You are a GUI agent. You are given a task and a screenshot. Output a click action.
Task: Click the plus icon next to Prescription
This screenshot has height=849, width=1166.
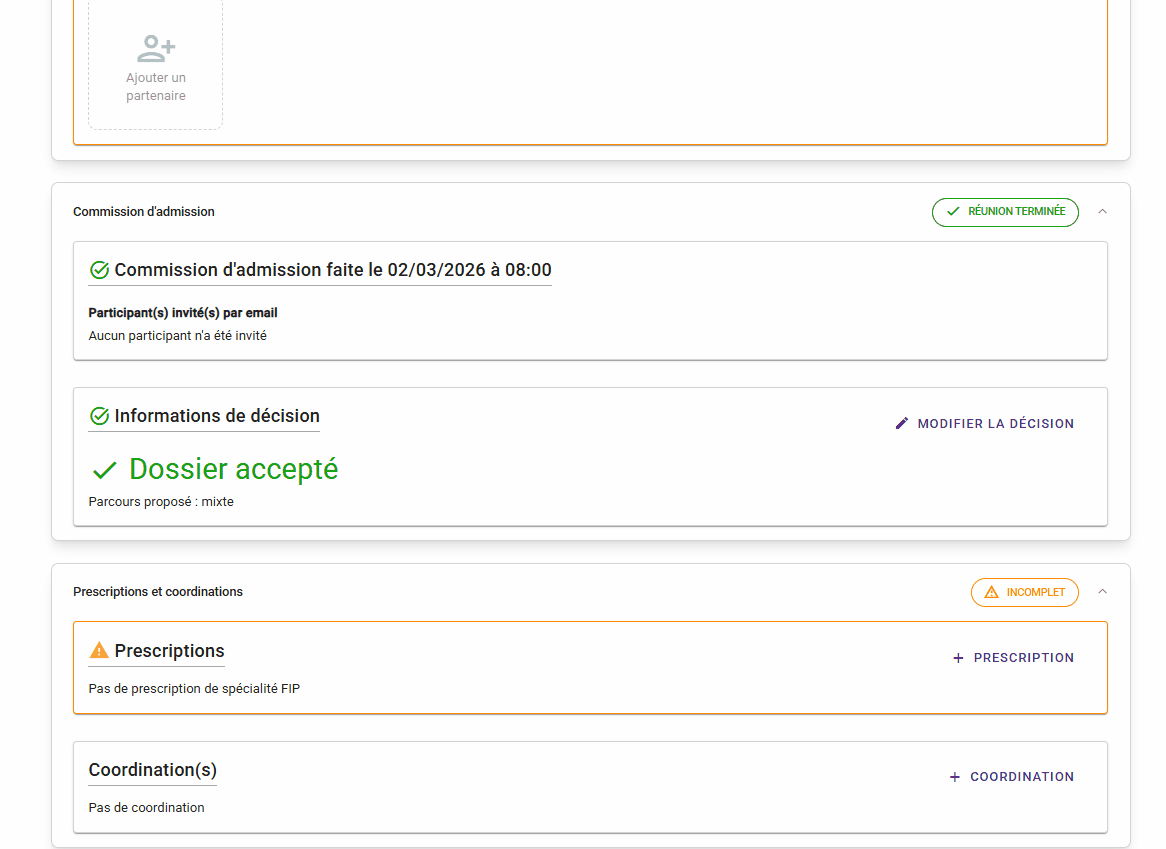point(958,658)
